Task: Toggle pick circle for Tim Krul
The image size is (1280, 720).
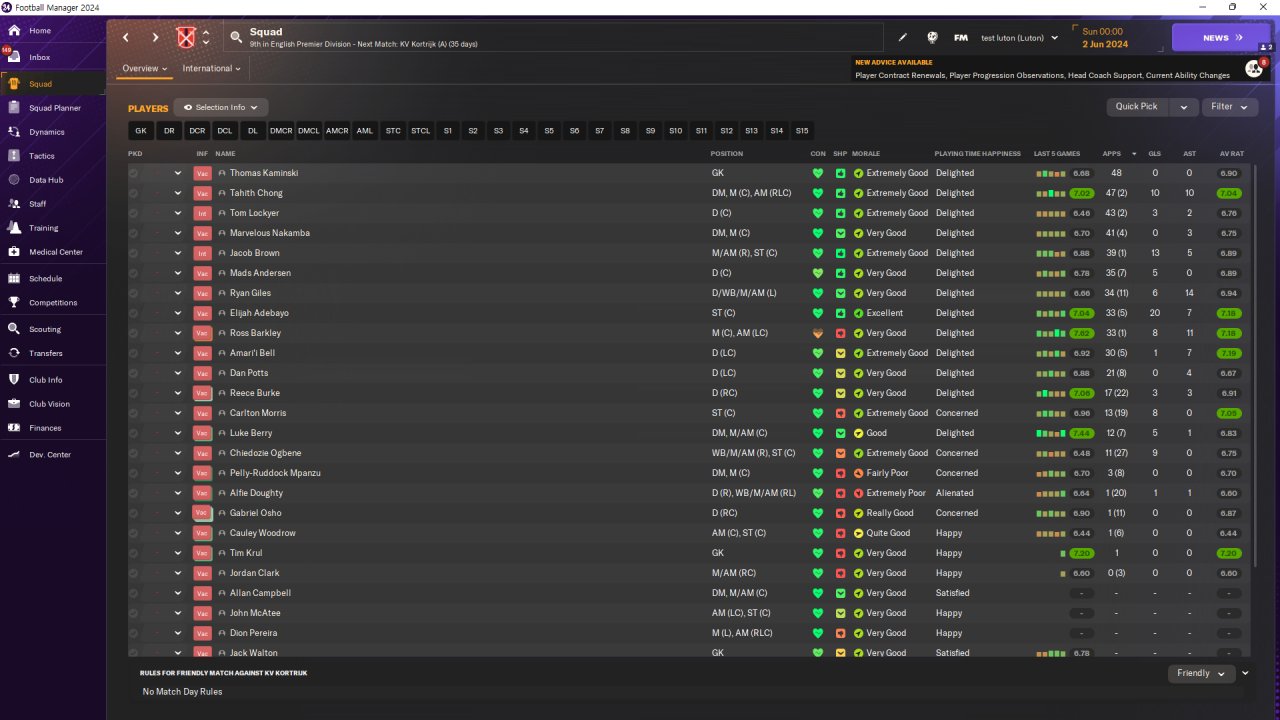Action: click(134, 553)
